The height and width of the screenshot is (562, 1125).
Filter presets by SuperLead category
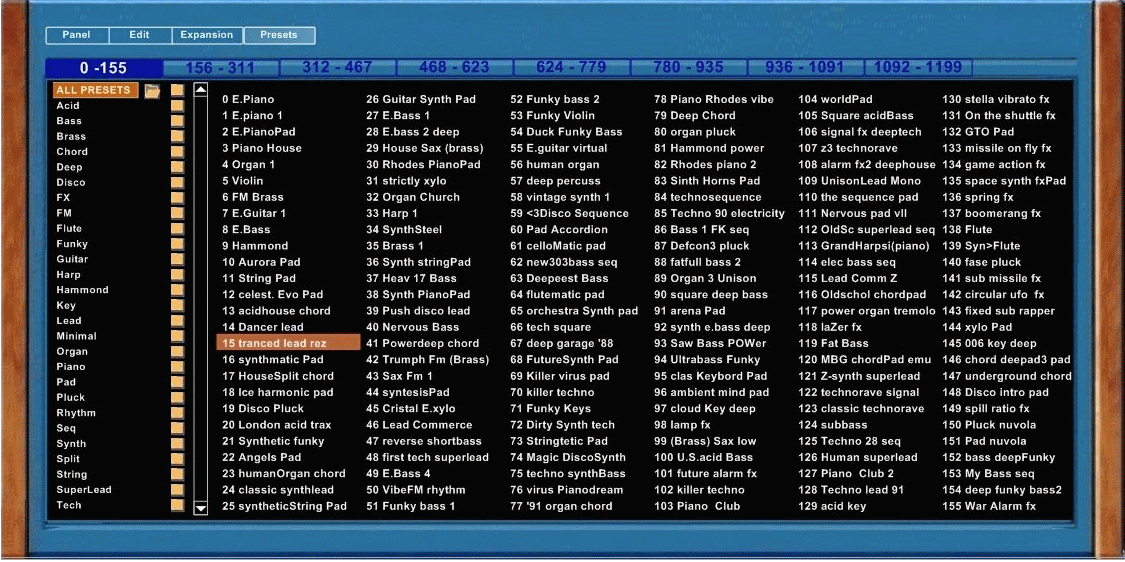84,490
